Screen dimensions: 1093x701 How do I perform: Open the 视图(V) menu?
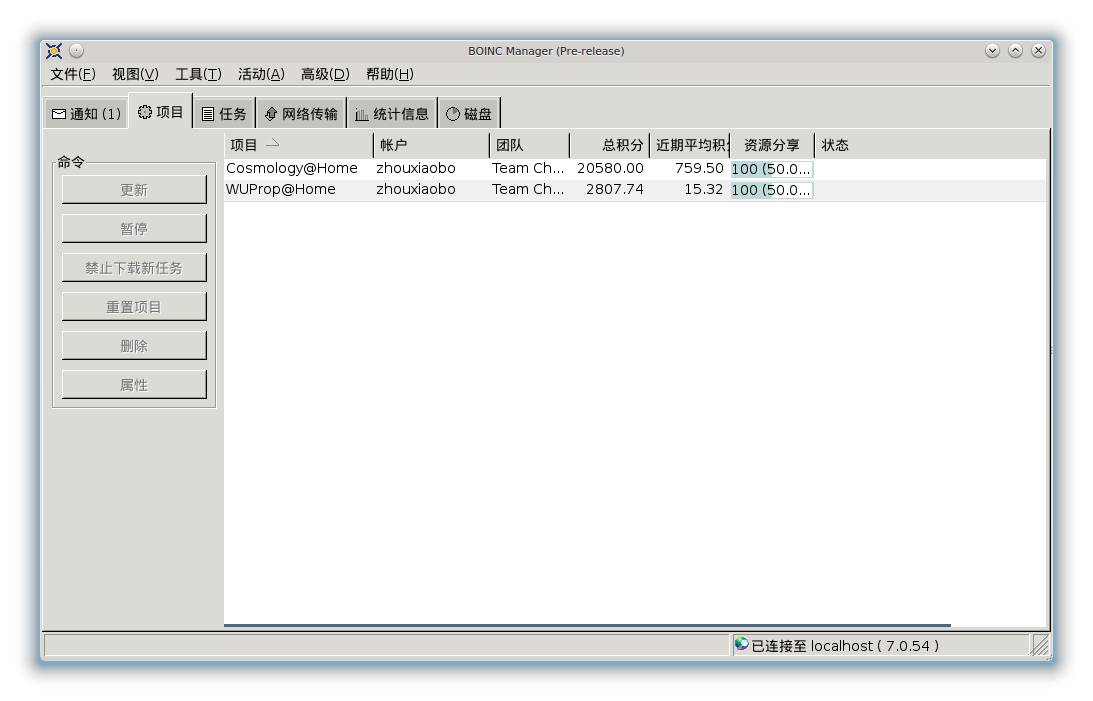[135, 74]
